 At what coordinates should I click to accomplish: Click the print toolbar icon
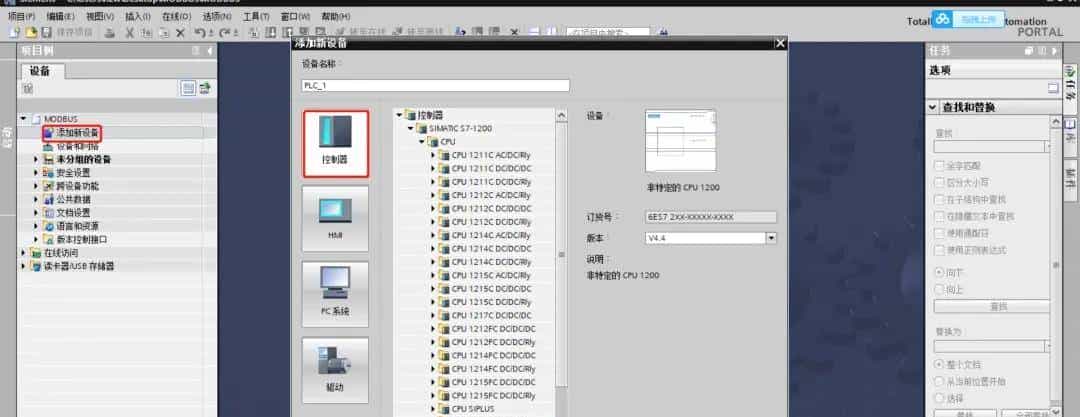tap(110, 32)
